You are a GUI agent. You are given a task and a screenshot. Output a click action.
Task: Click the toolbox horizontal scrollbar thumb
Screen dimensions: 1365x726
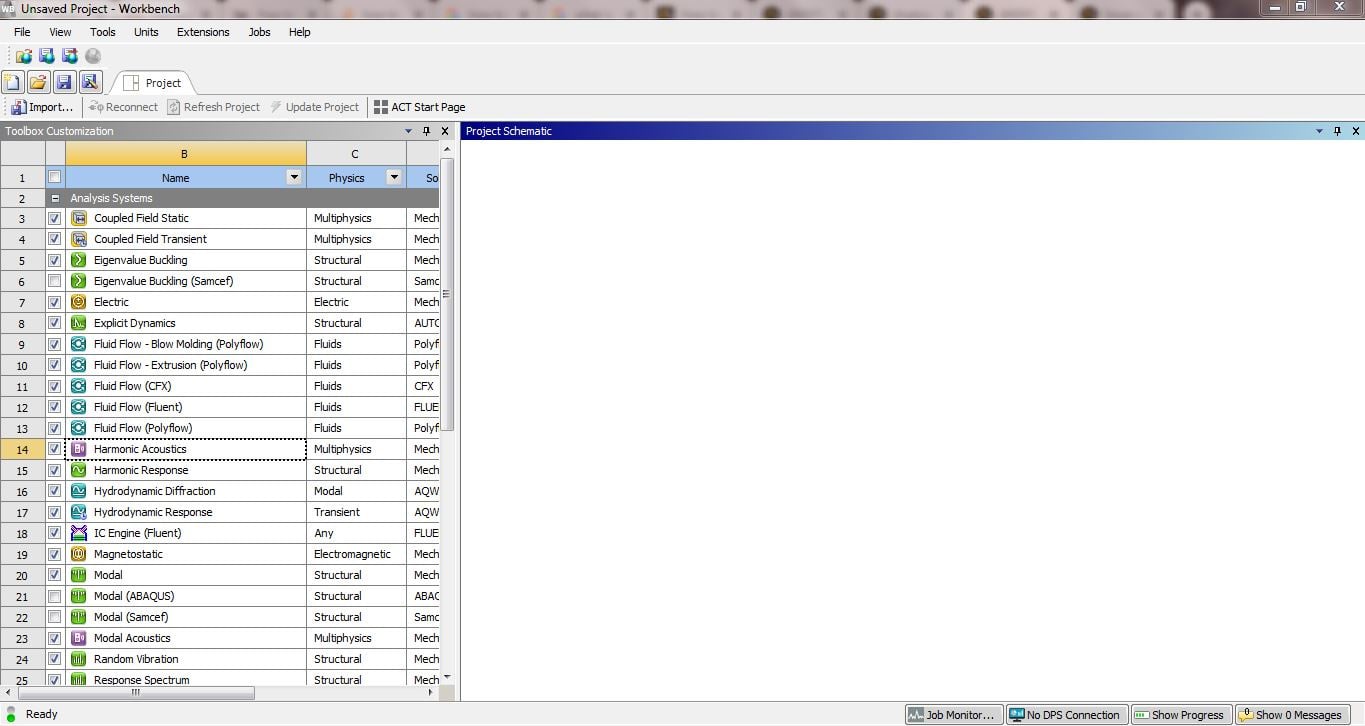coord(137,692)
